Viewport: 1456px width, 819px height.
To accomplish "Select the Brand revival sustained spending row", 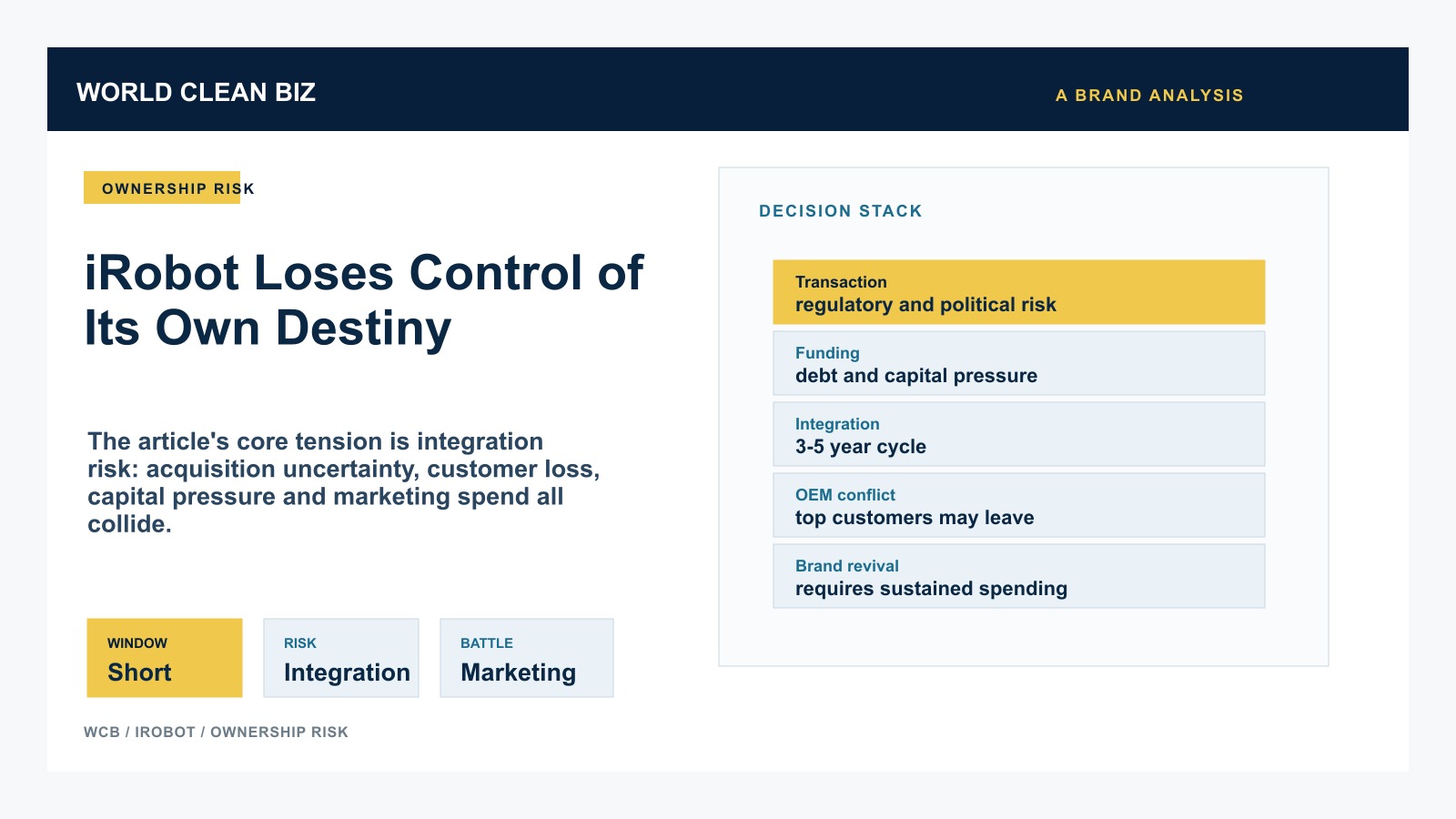I will click(x=1019, y=576).
